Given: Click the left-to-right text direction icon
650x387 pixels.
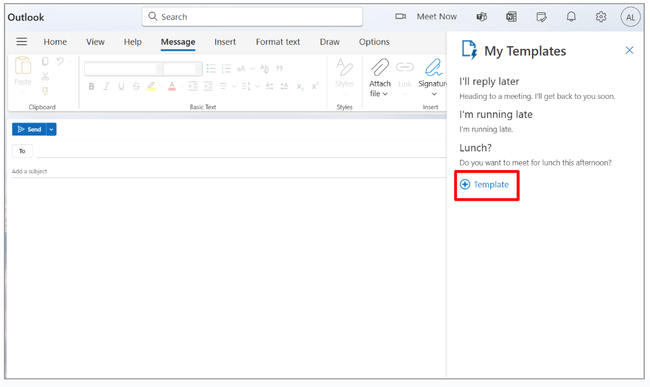Looking at the screenshot, I should coord(269,86).
